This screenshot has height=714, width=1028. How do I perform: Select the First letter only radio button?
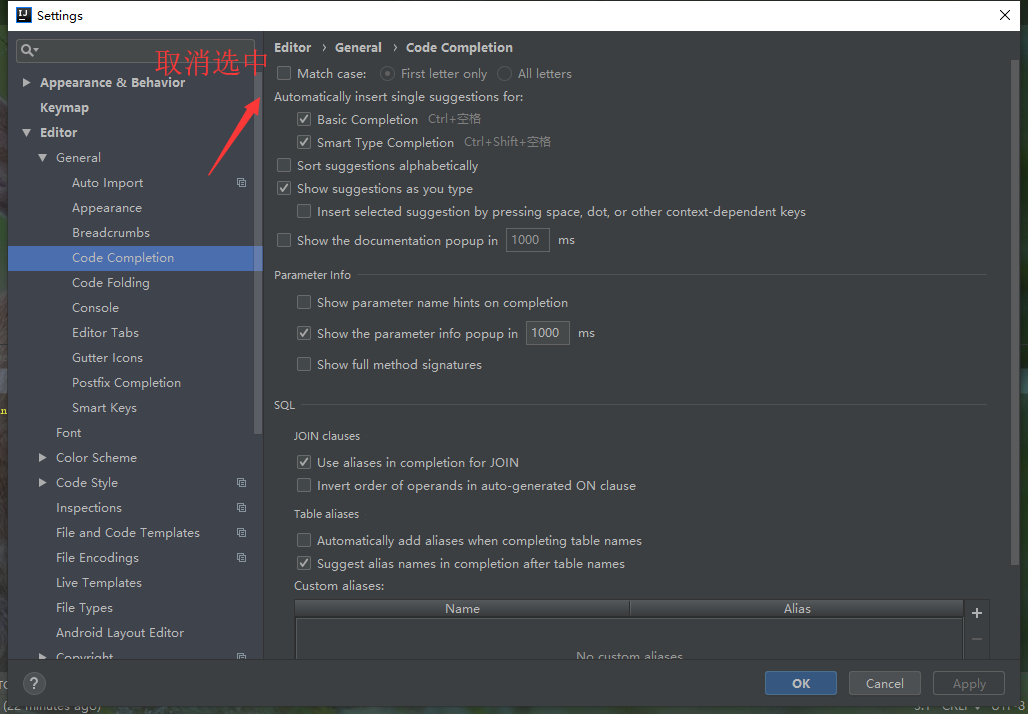pyautogui.click(x=387, y=73)
